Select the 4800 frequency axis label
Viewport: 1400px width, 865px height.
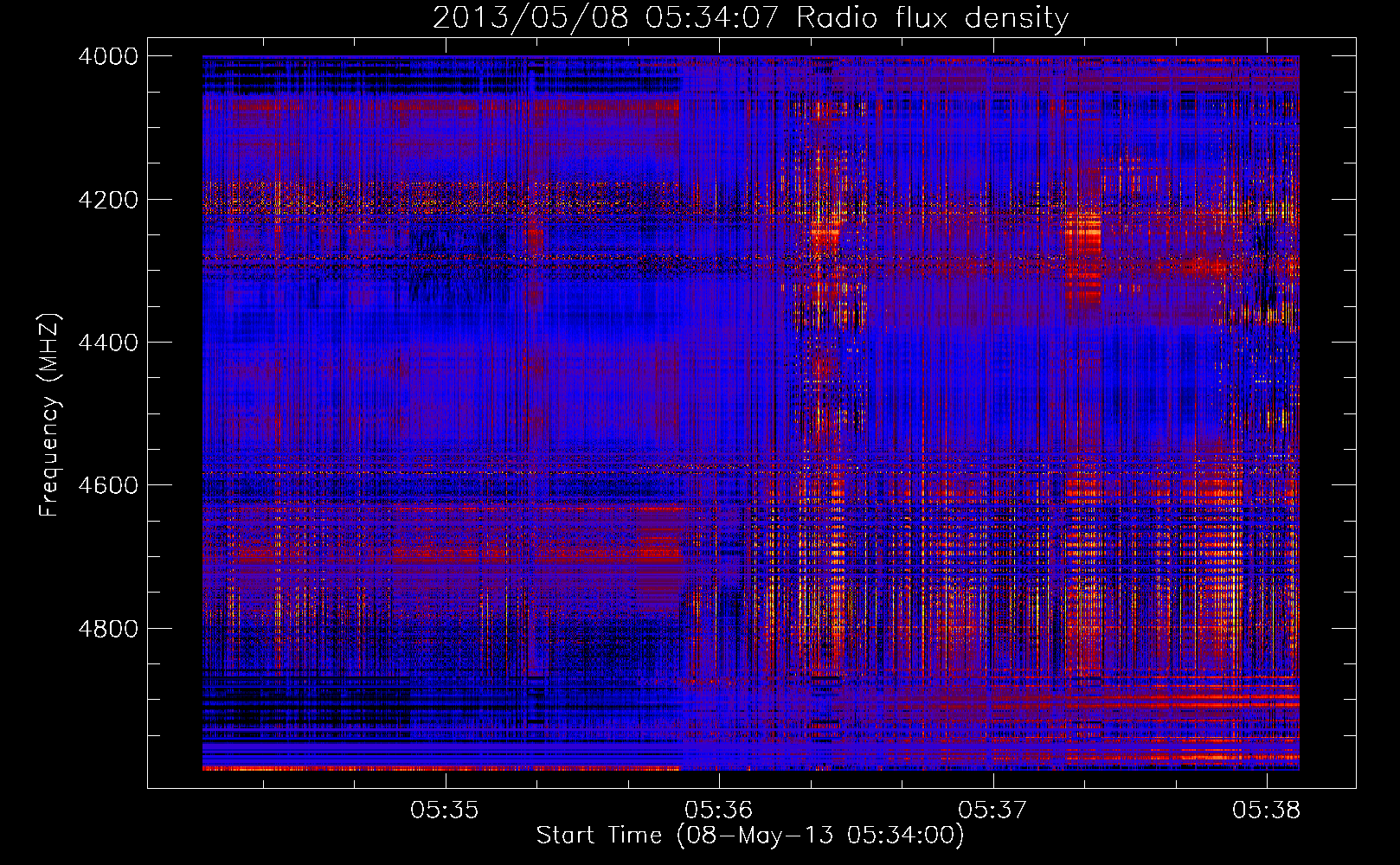coord(108,629)
